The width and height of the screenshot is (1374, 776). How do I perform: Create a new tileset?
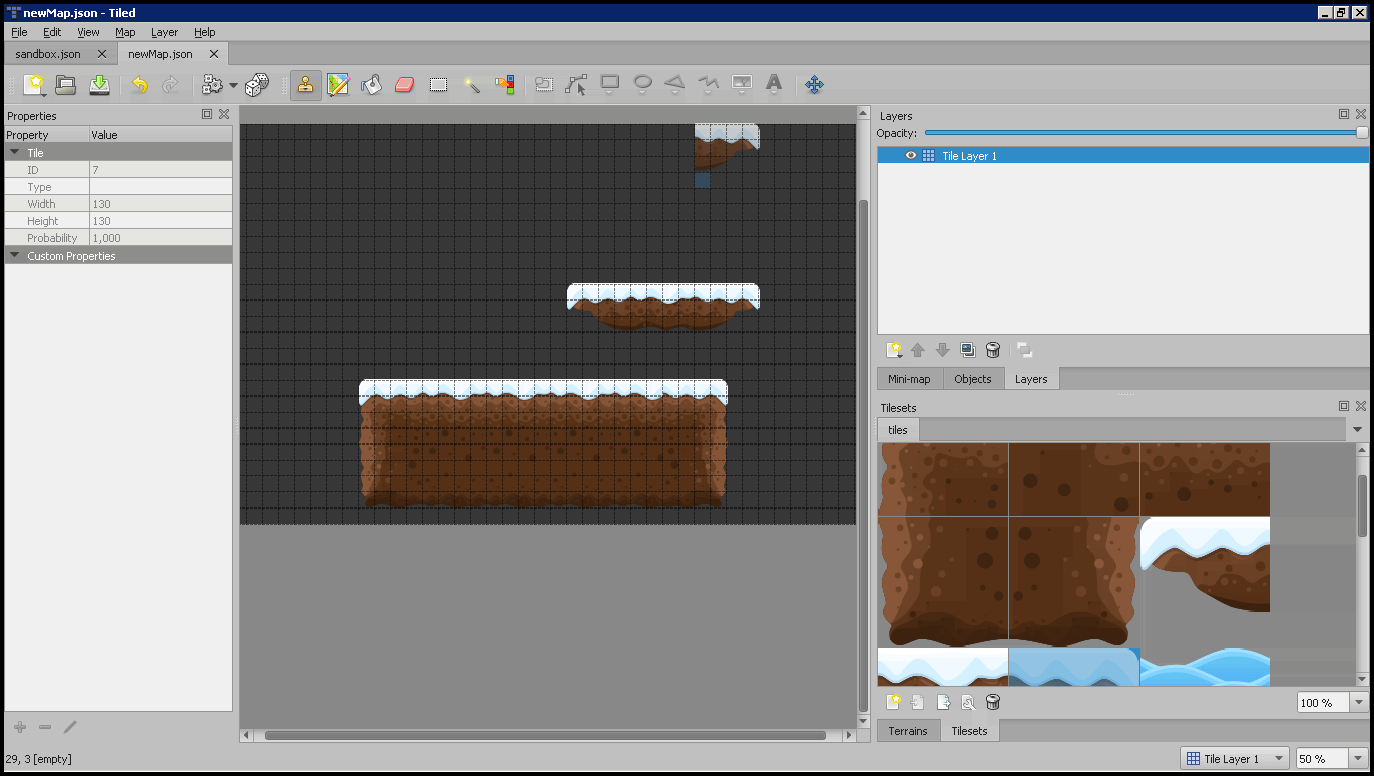[x=894, y=703]
